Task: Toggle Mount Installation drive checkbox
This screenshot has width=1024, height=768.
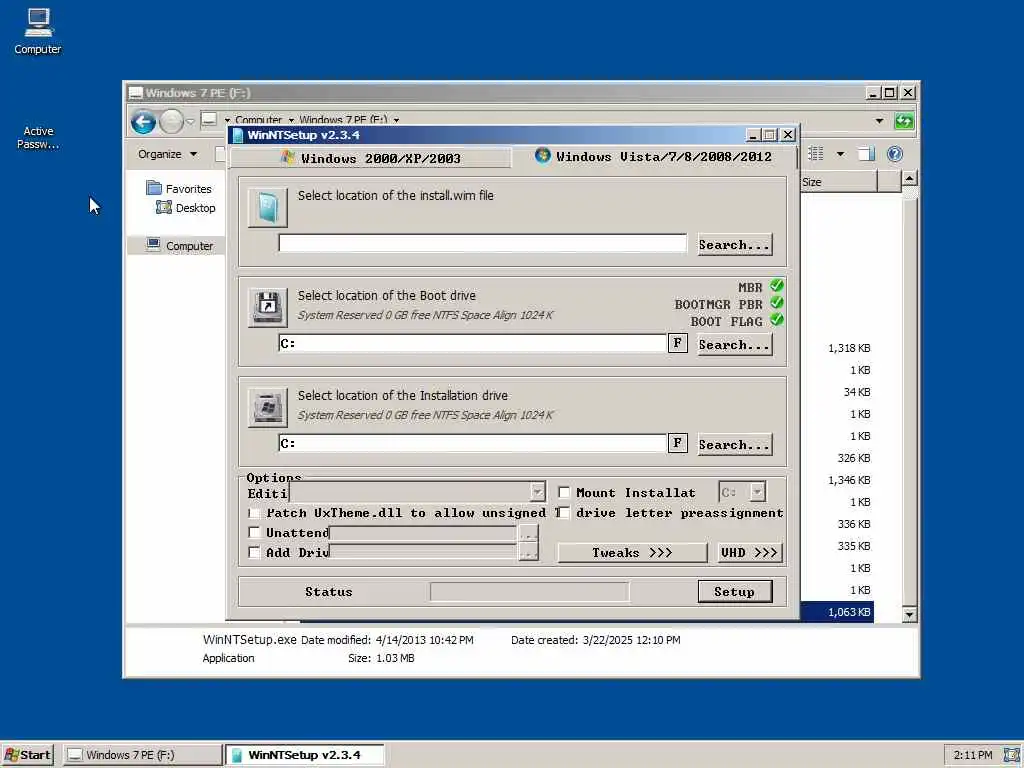Action: tap(564, 492)
